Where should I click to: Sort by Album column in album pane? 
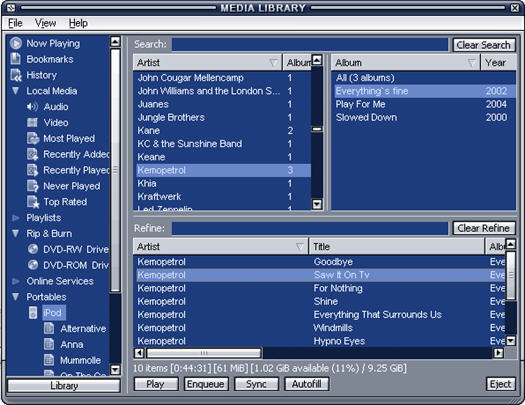(406, 63)
